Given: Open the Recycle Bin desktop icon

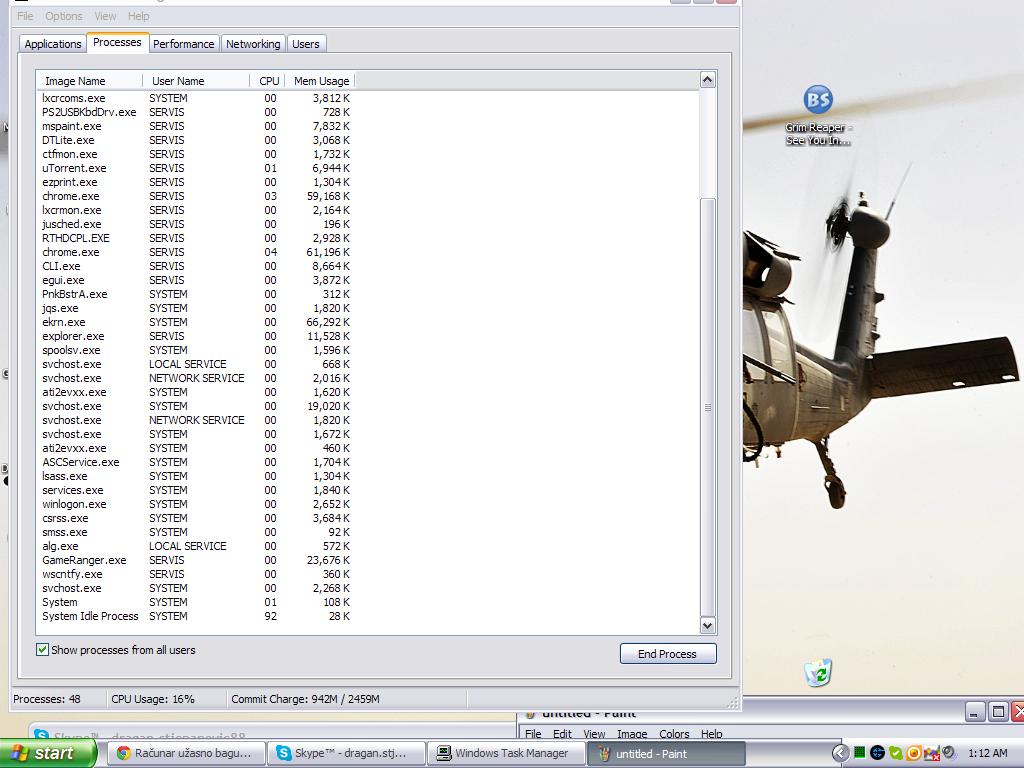Looking at the screenshot, I should 818,672.
